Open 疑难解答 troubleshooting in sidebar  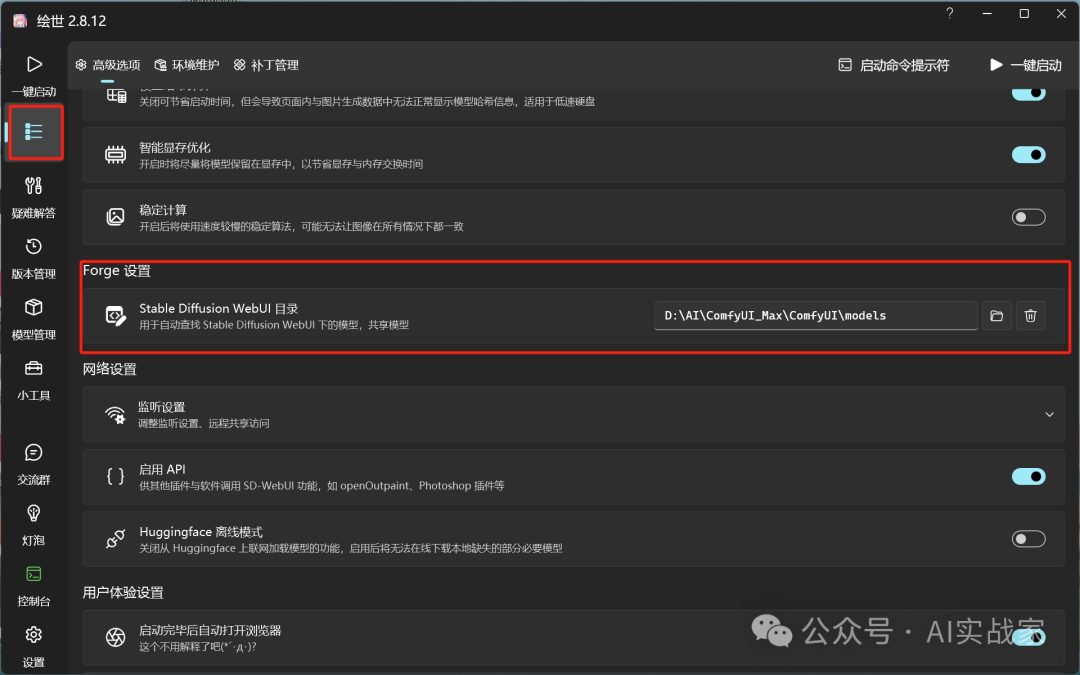click(34, 198)
